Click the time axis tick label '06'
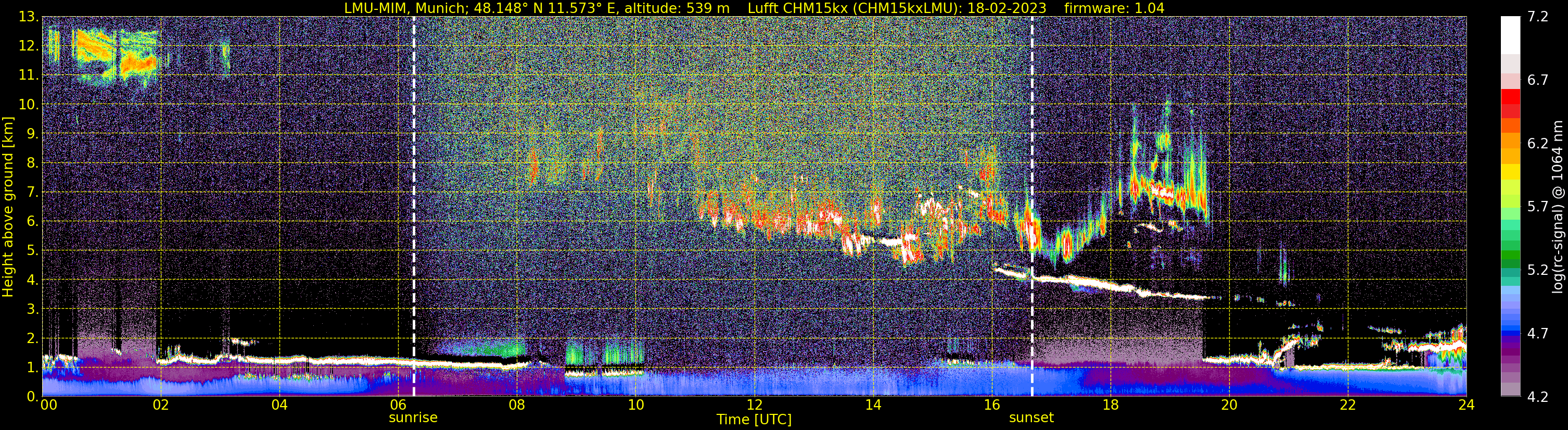 coord(398,404)
